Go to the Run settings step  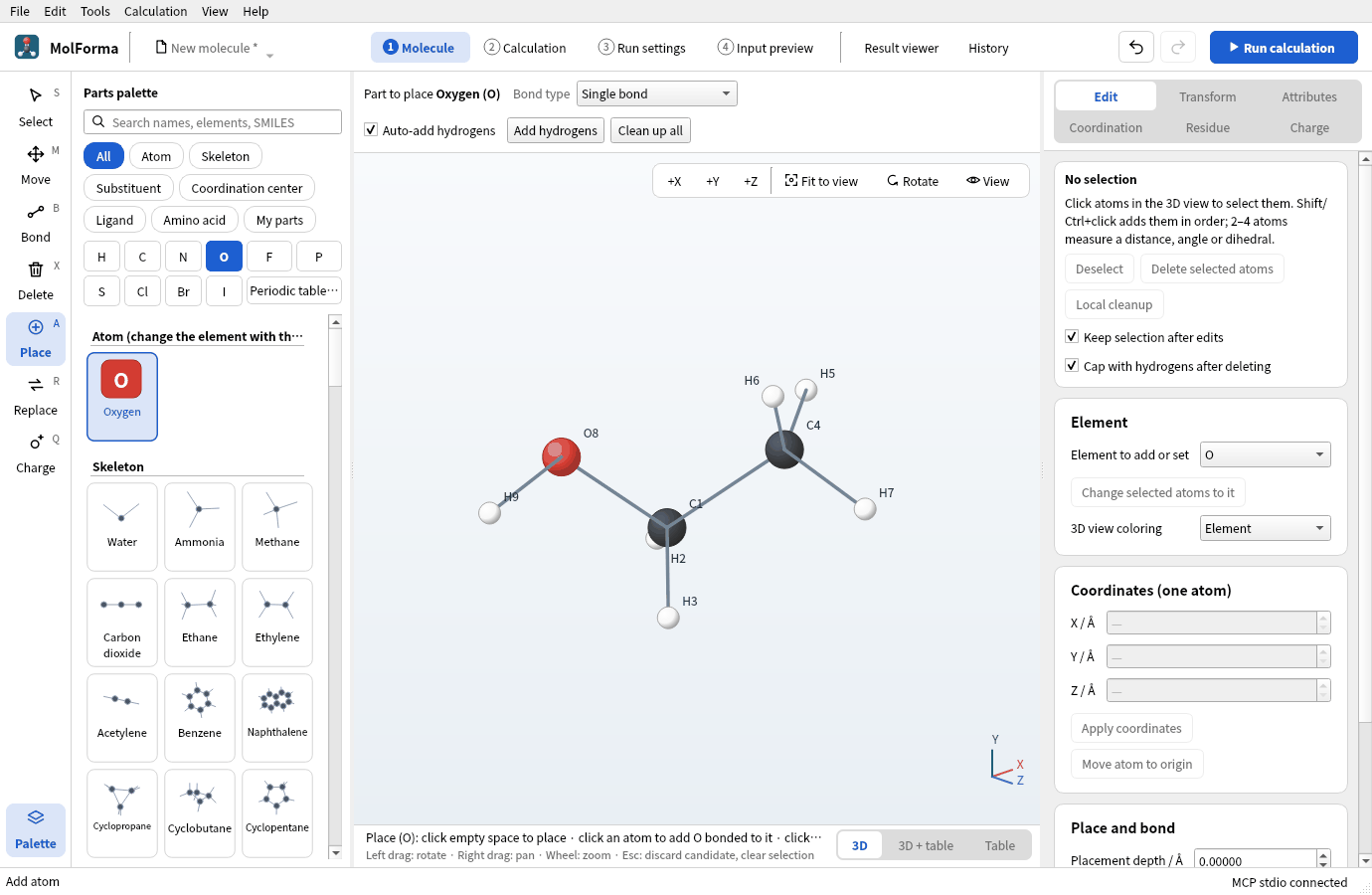pyautogui.click(x=642, y=48)
